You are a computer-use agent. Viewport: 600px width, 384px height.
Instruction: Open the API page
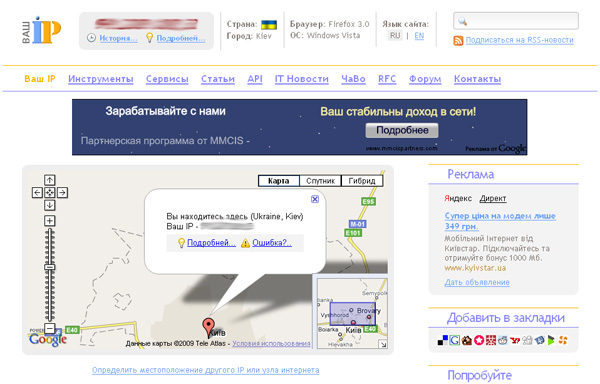(255, 79)
